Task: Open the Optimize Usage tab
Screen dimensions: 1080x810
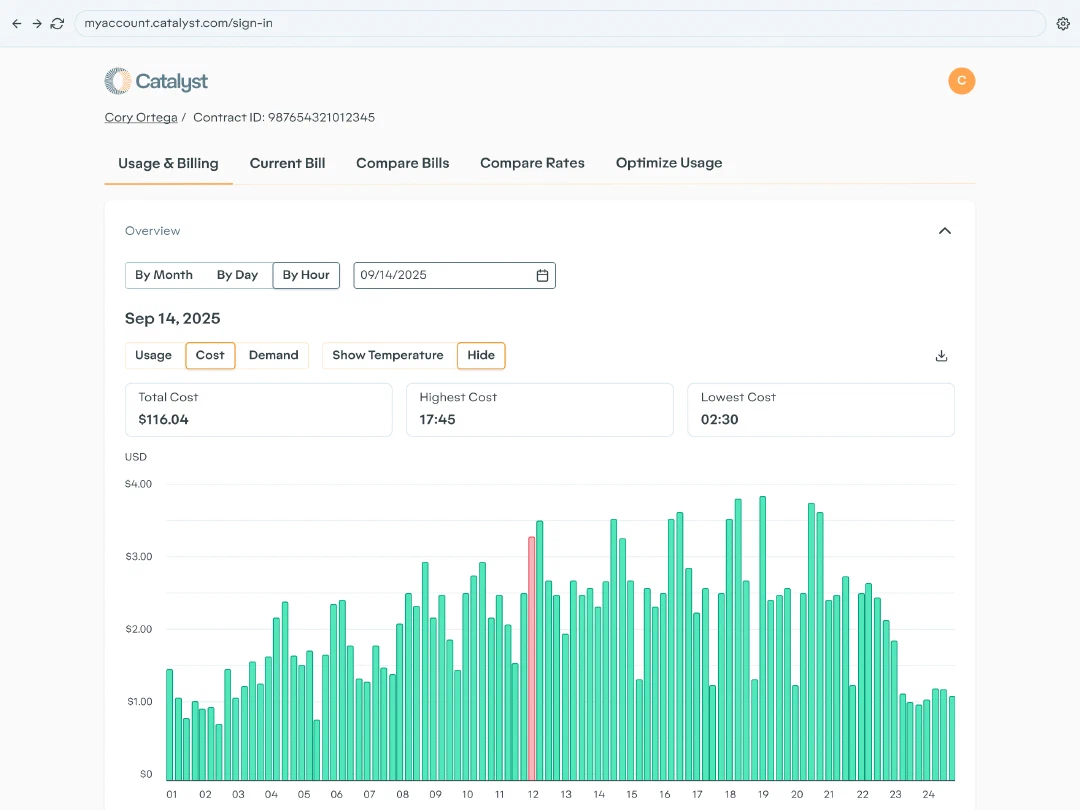Action: (x=669, y=163)
